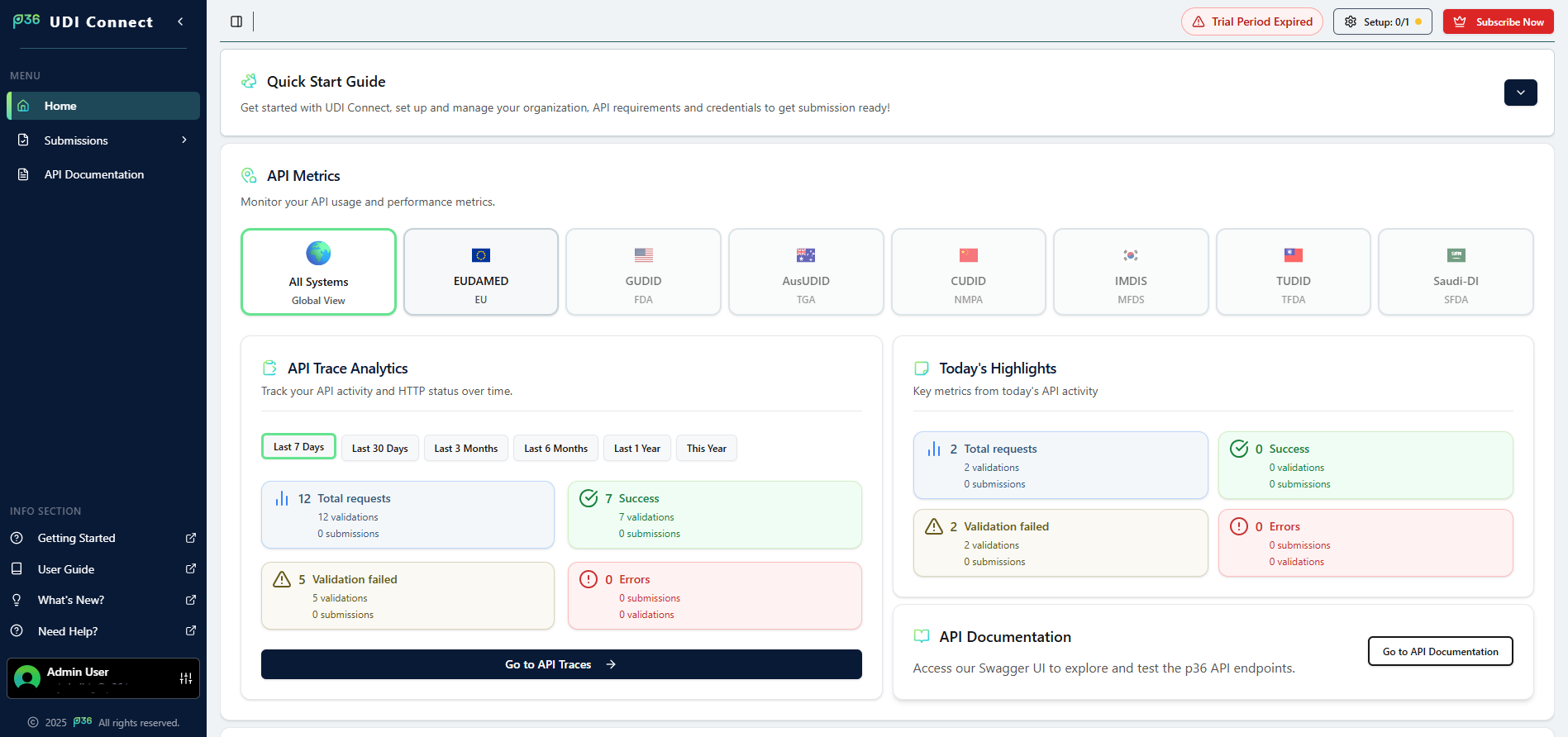Viewport: 1568px width, 737px height.
Task: Collapse the sidebar with the chevron arrow
Action: [180, 21]
